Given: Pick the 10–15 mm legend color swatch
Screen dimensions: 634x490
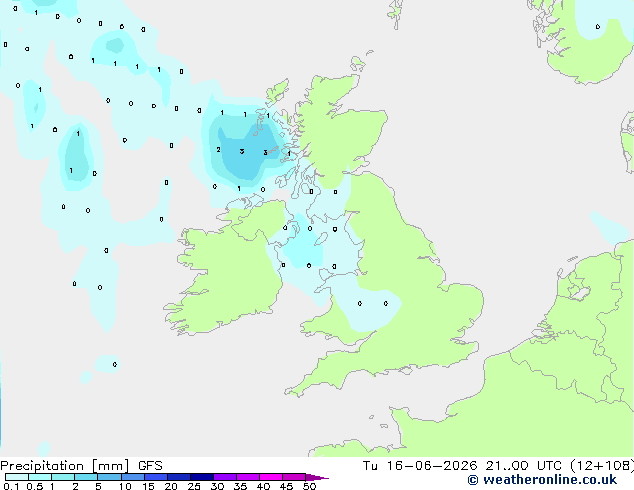Looking at the screenshot, I should pos(132,477).
